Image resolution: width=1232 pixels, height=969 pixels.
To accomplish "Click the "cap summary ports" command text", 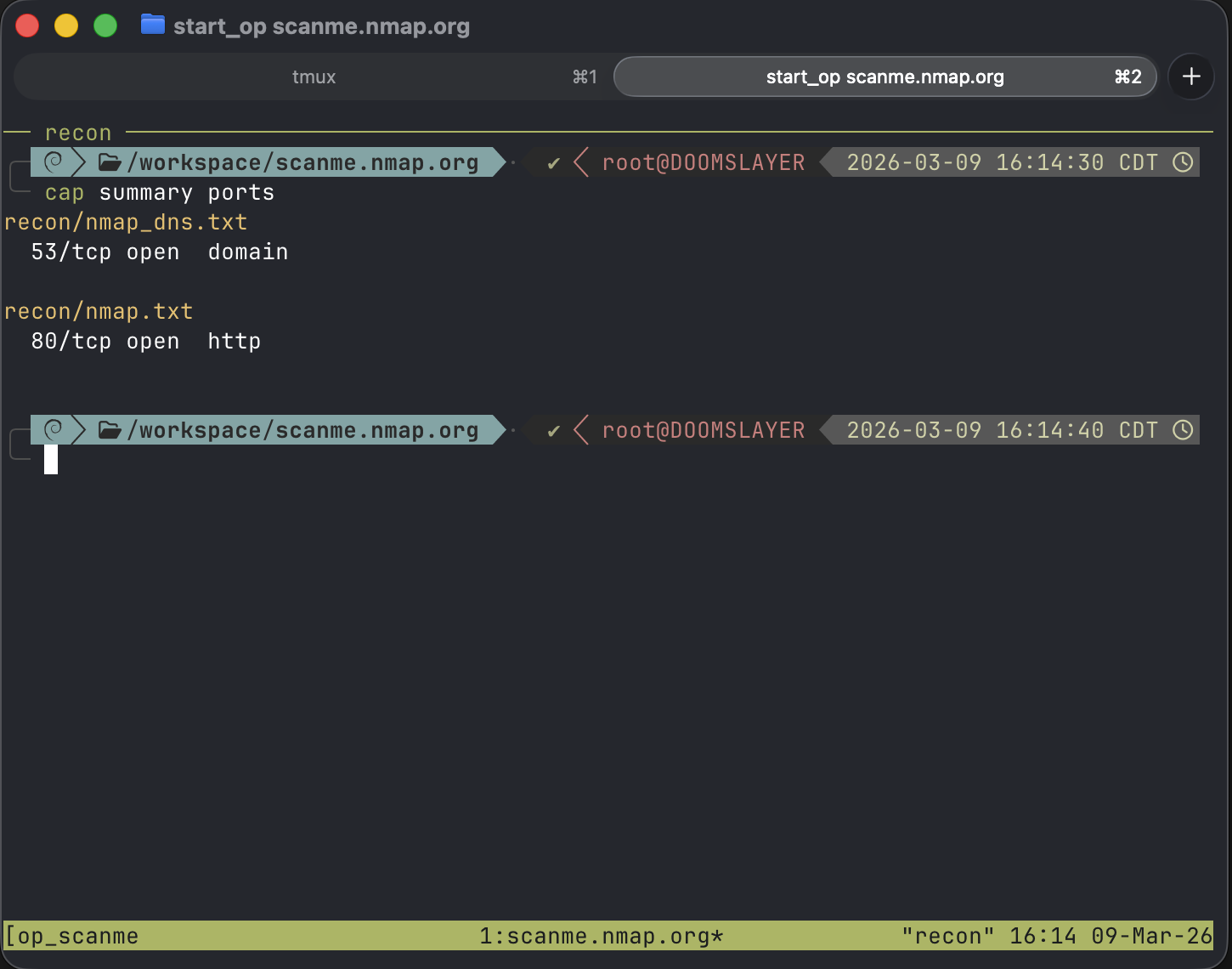I will point(160,193).
